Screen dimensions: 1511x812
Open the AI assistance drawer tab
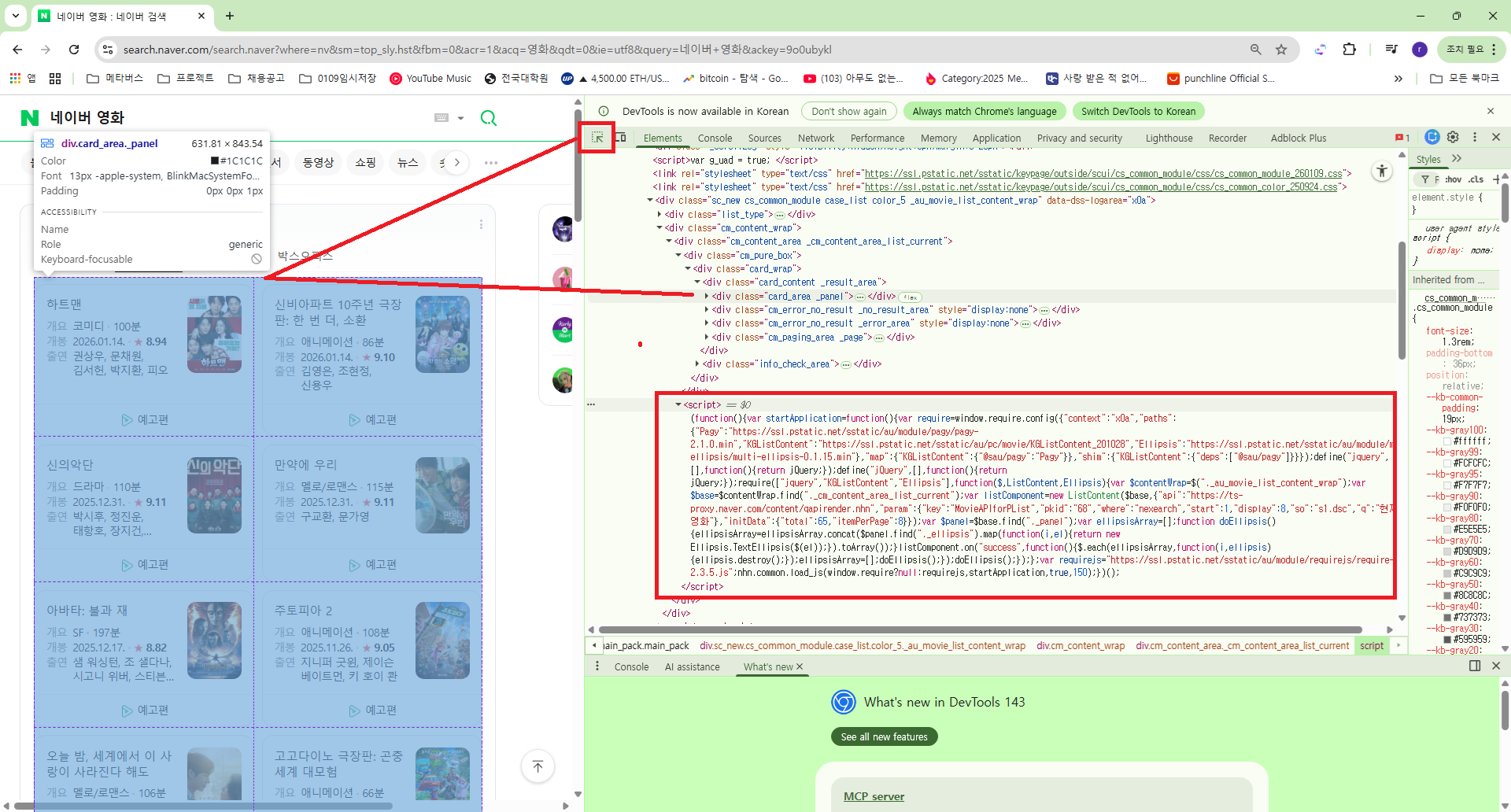[692, 666]
